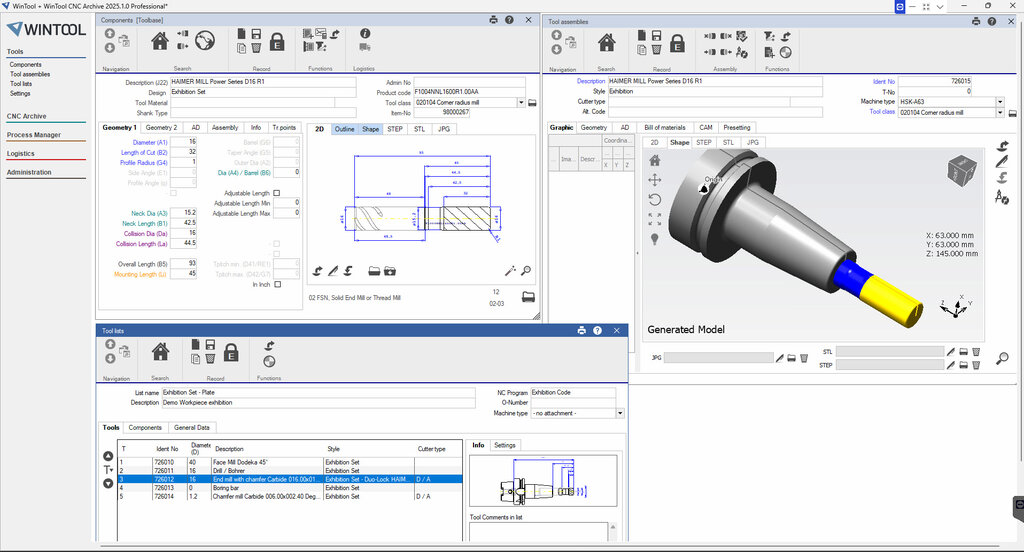Viewport: 1024px width, 552px height.
Task: Click the home icon in Tool lists toolbar
Action: (160, 352)
